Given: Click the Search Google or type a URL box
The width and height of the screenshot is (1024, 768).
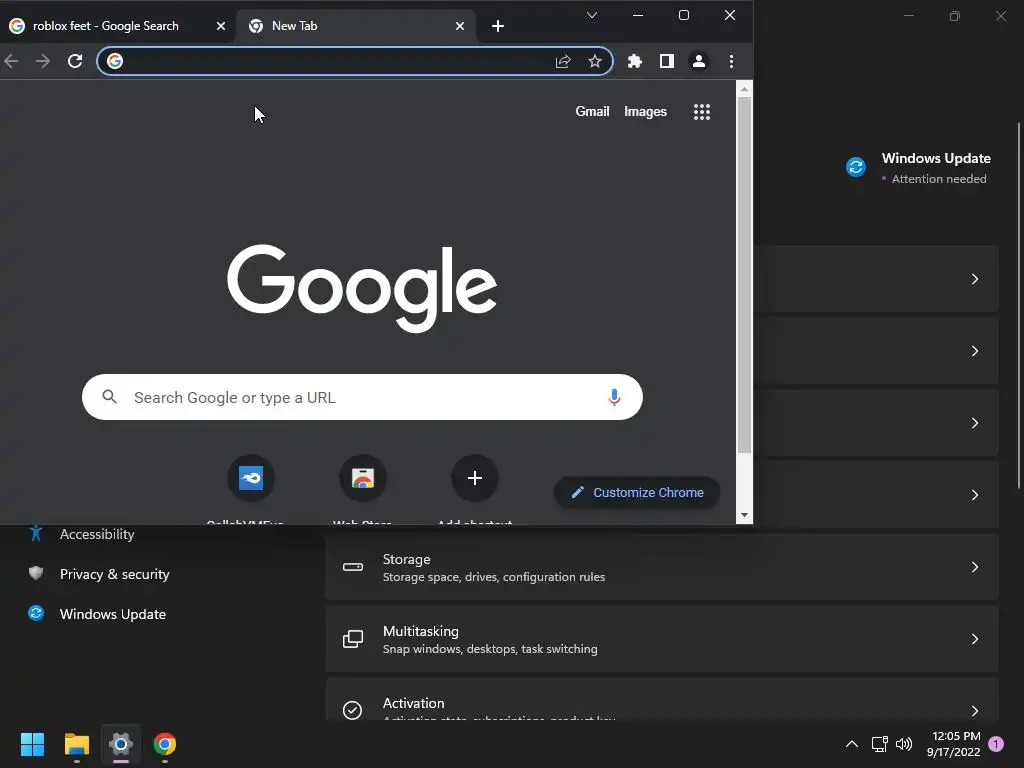Looking at the screenshot, I should 362,397.
